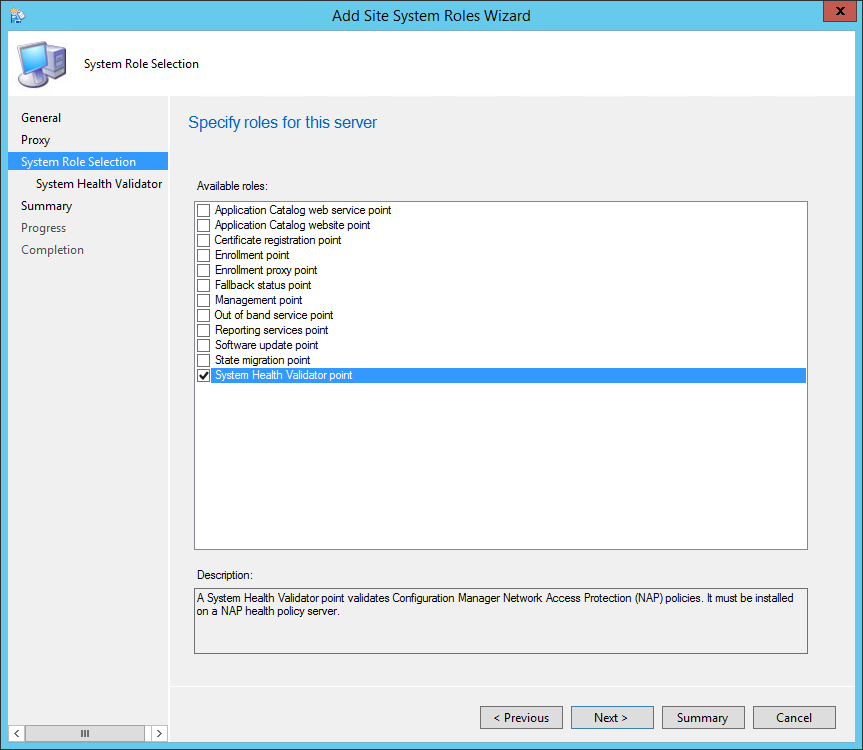
Task: Cancel the wizard
Action: (794, 718)
